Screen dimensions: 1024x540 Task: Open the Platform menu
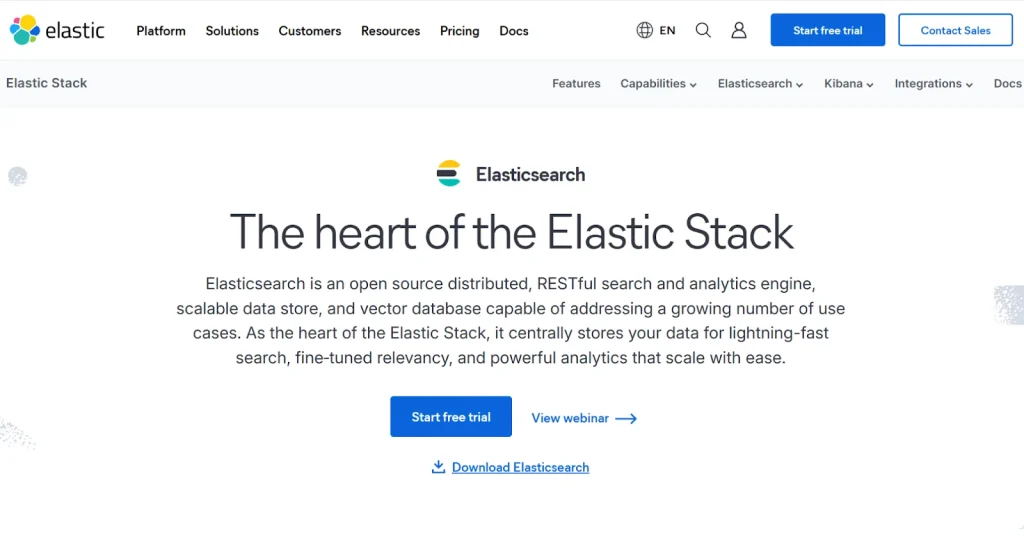pyautogui.click(x=161, y=31)
